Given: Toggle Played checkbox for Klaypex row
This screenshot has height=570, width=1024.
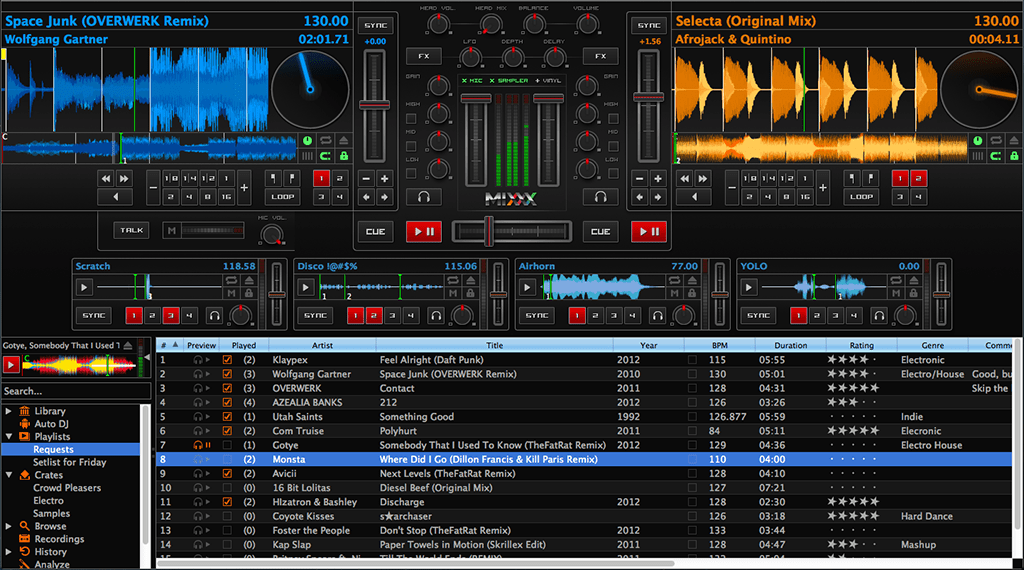Looking at the screenshot, I should pyautogui.click(x=227, y=360).
